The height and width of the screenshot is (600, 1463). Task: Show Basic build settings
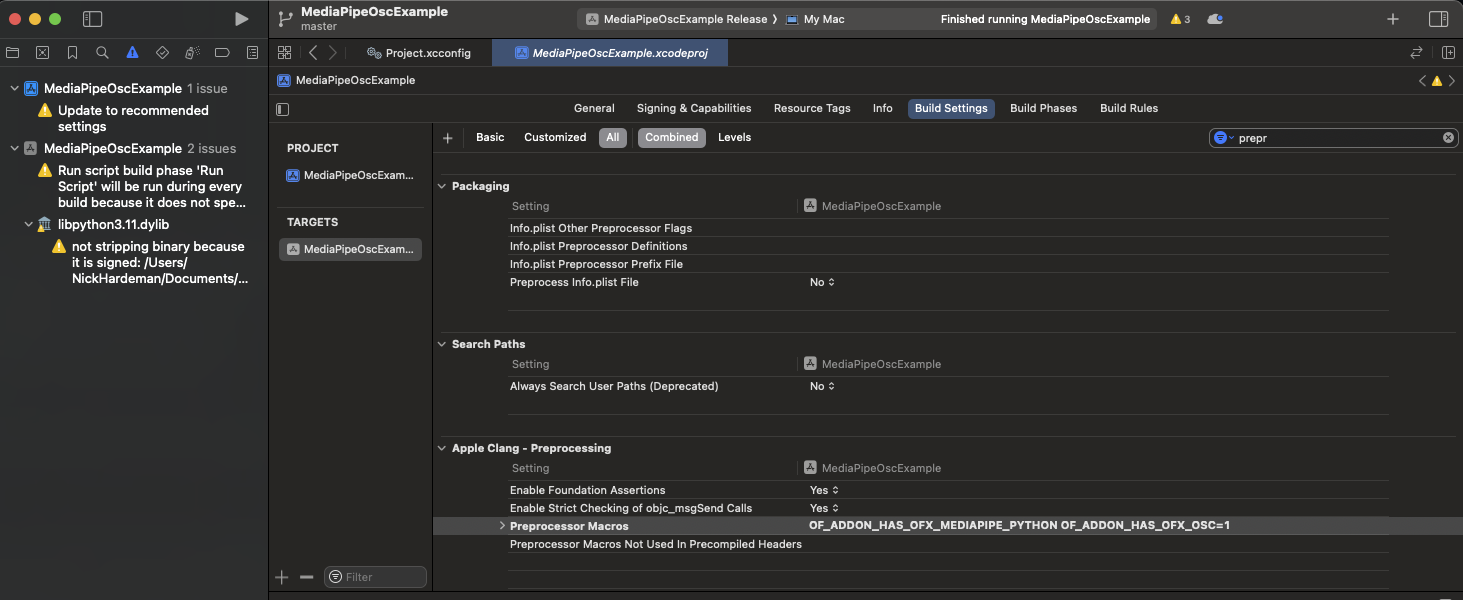[490, 138]
